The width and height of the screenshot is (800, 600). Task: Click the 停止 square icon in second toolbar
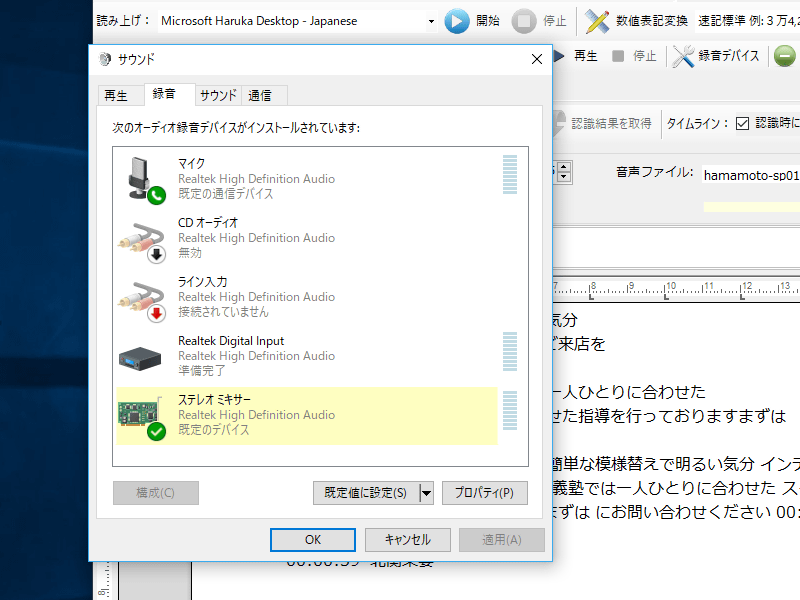click(x=618, y=56)
